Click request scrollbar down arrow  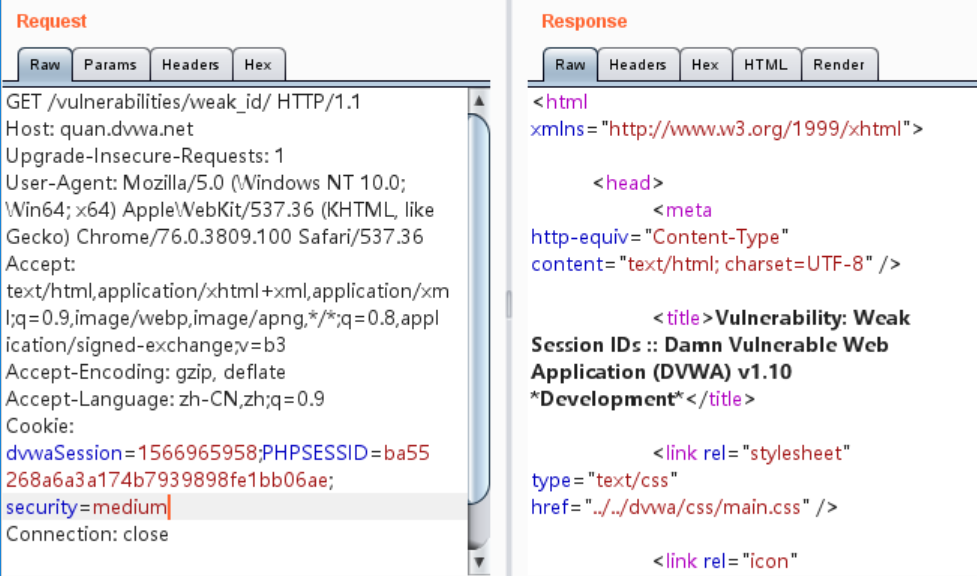[479, 562]
